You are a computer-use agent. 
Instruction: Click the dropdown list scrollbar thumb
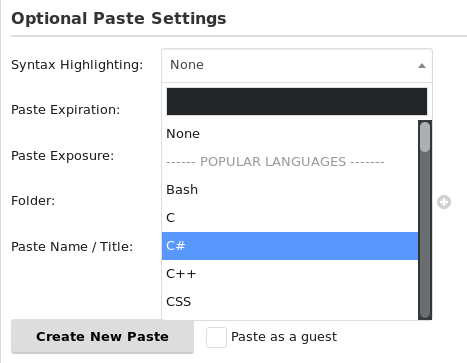pyautogui.click(x=425, y=137)
